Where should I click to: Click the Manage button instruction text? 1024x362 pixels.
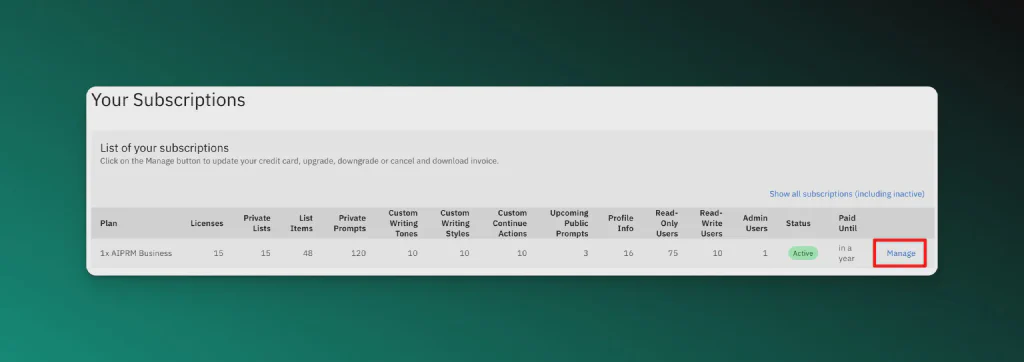(x=299, y=161)
